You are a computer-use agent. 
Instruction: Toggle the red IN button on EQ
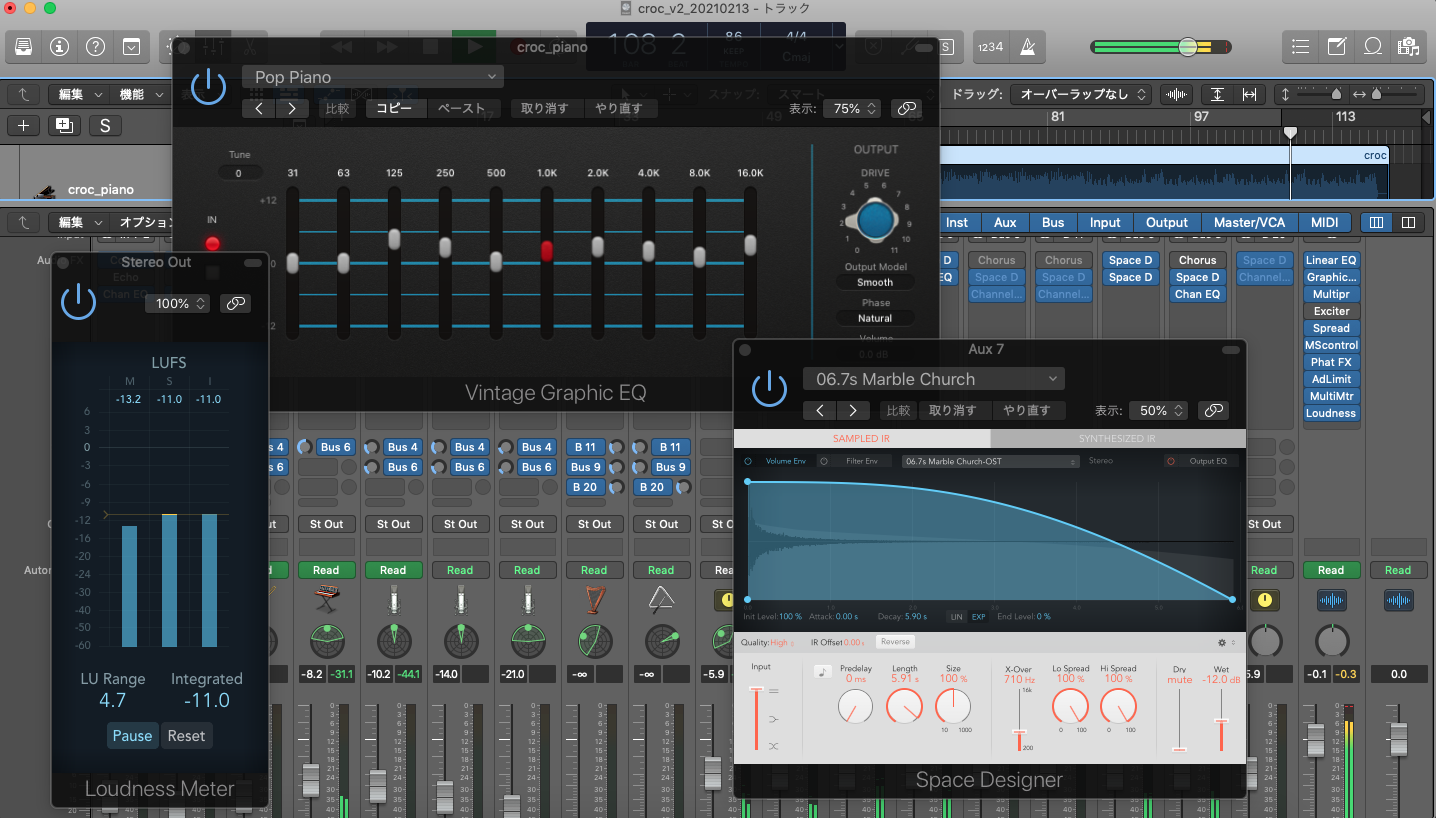pyautogui.click(x=212, y=243)
